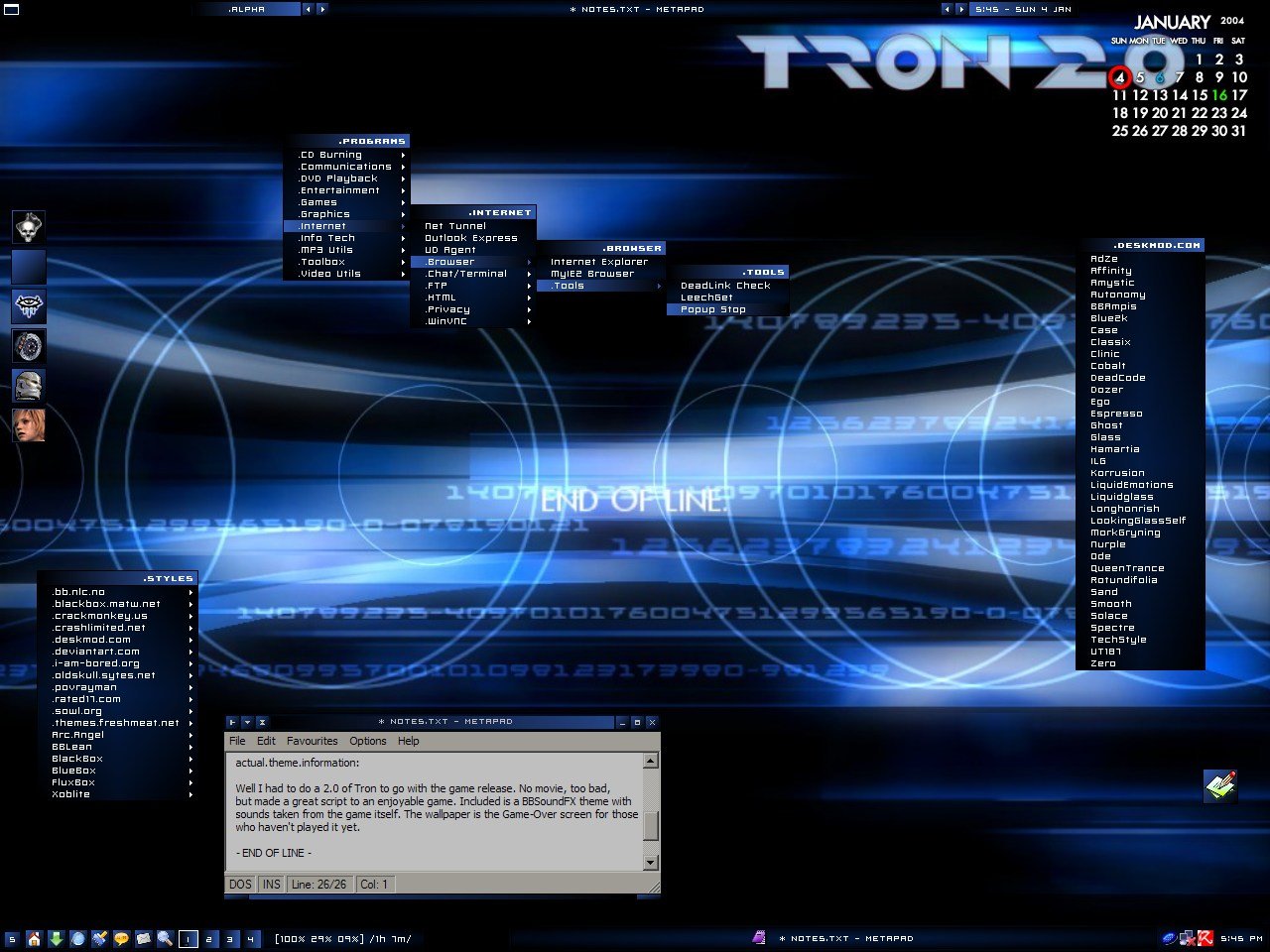Image resolution: width=1270 pixels, height=952 pixels.
Task: Launch the skull icon in the dock
Action: pos(29,227)
